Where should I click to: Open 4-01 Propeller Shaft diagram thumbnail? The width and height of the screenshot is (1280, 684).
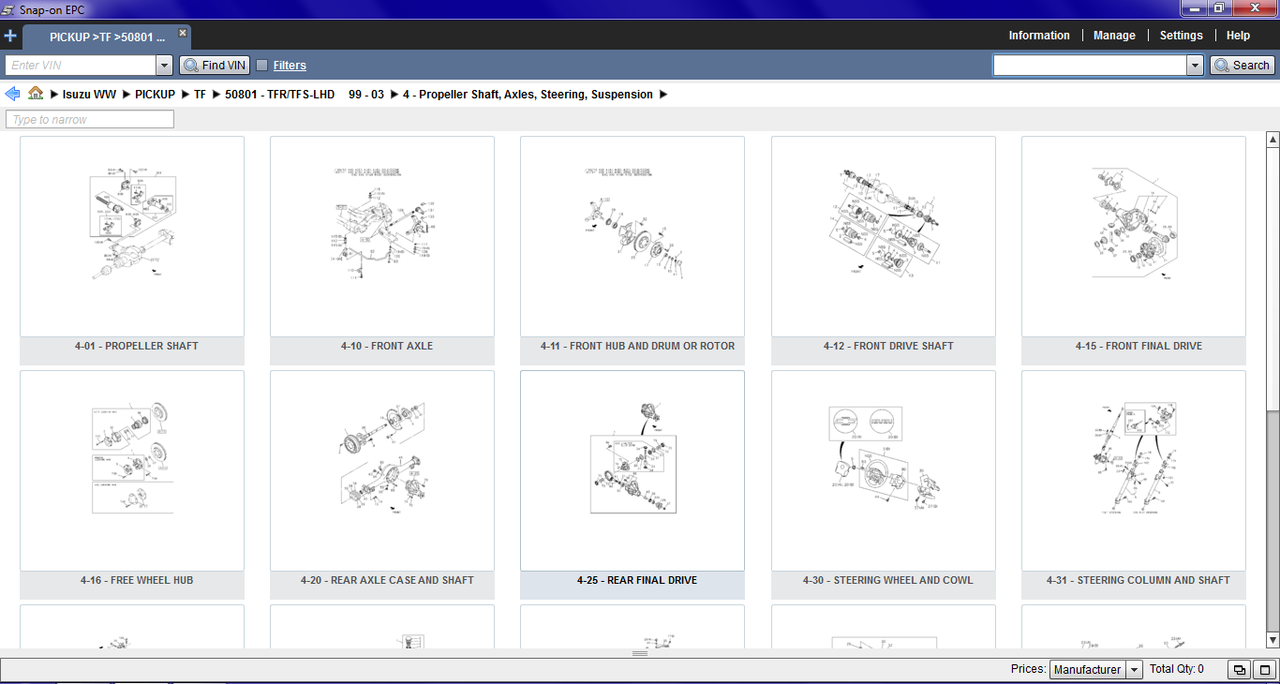[132, 236]
